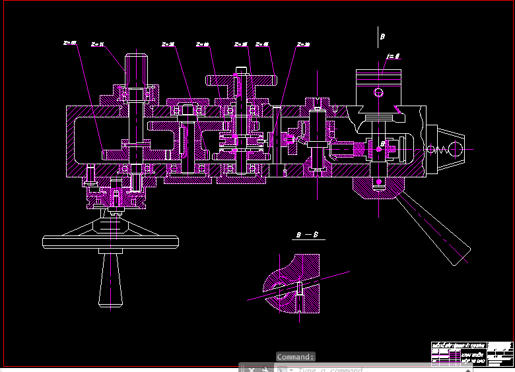Image resolution: width=515 pixels, height=372 pixels.
Task: Click the B-B hatched section detail
Action: [293, 284]
